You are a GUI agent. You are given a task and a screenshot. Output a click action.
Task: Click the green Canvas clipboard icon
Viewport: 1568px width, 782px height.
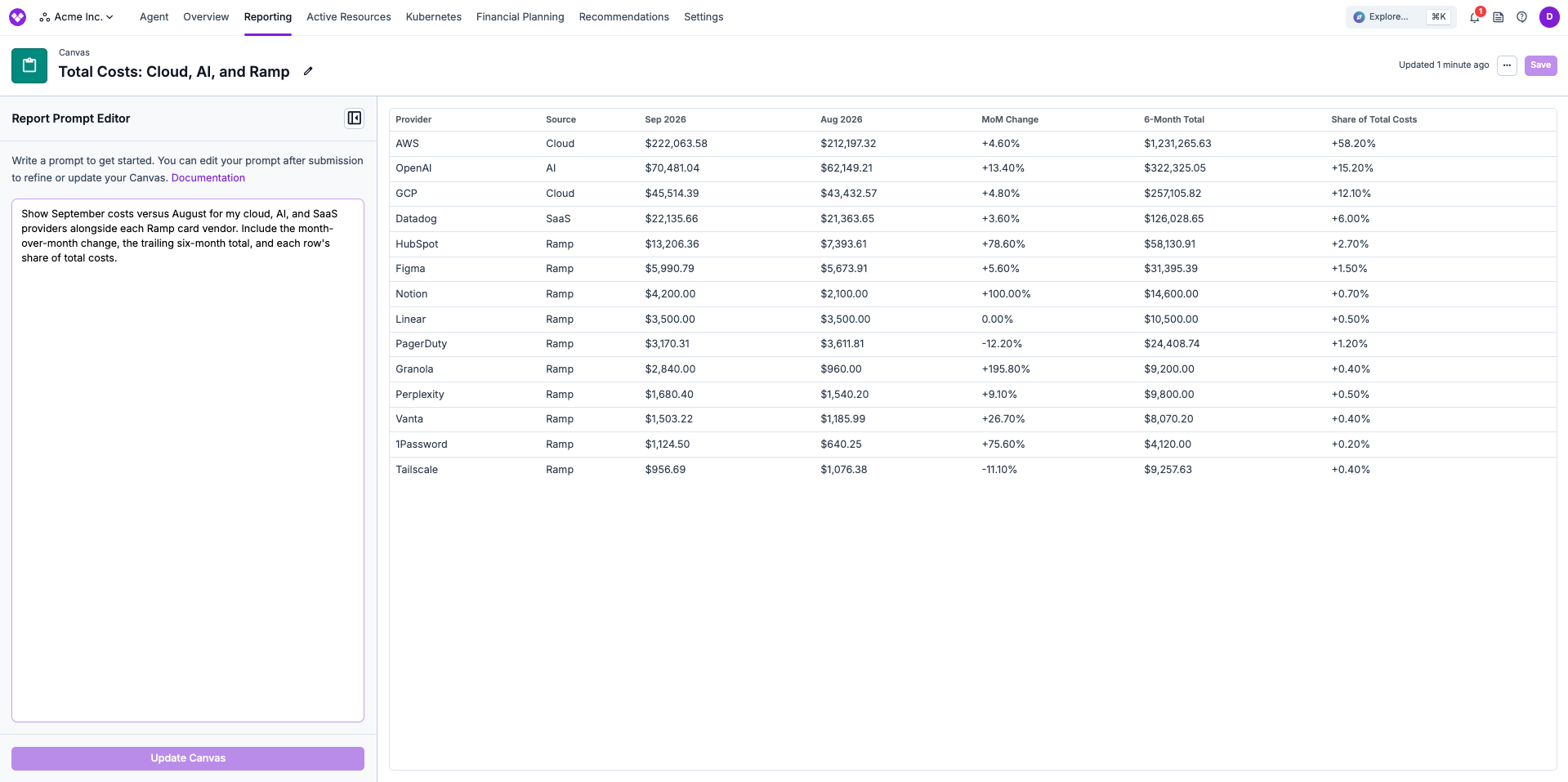[29, 65]
